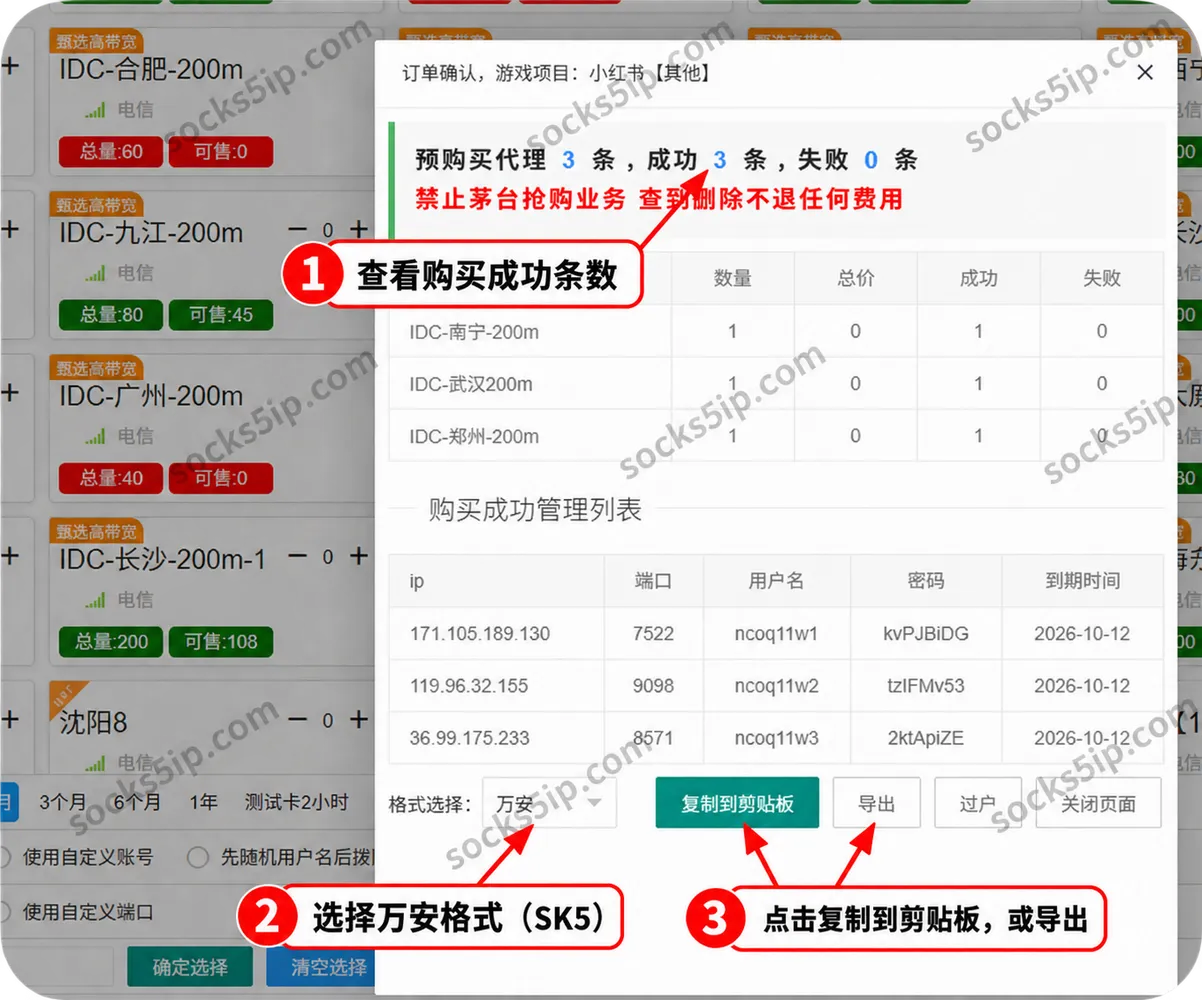Click the IDC-广州-200m card title
The image size is (1202, 1000).
(151, 396)
